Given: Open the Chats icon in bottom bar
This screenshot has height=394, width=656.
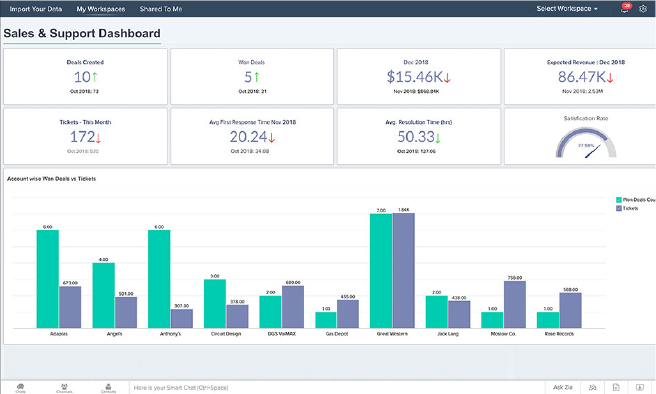Looking at the screenshot, I should [x=20, y=388].
